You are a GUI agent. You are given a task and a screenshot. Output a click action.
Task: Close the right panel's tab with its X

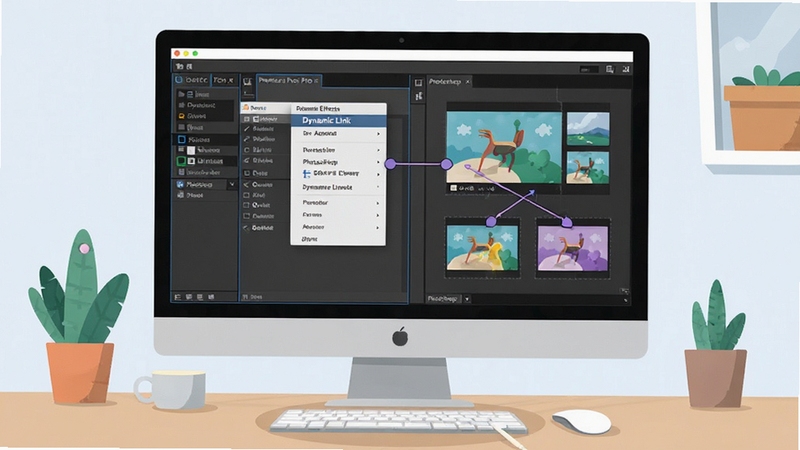467,82
